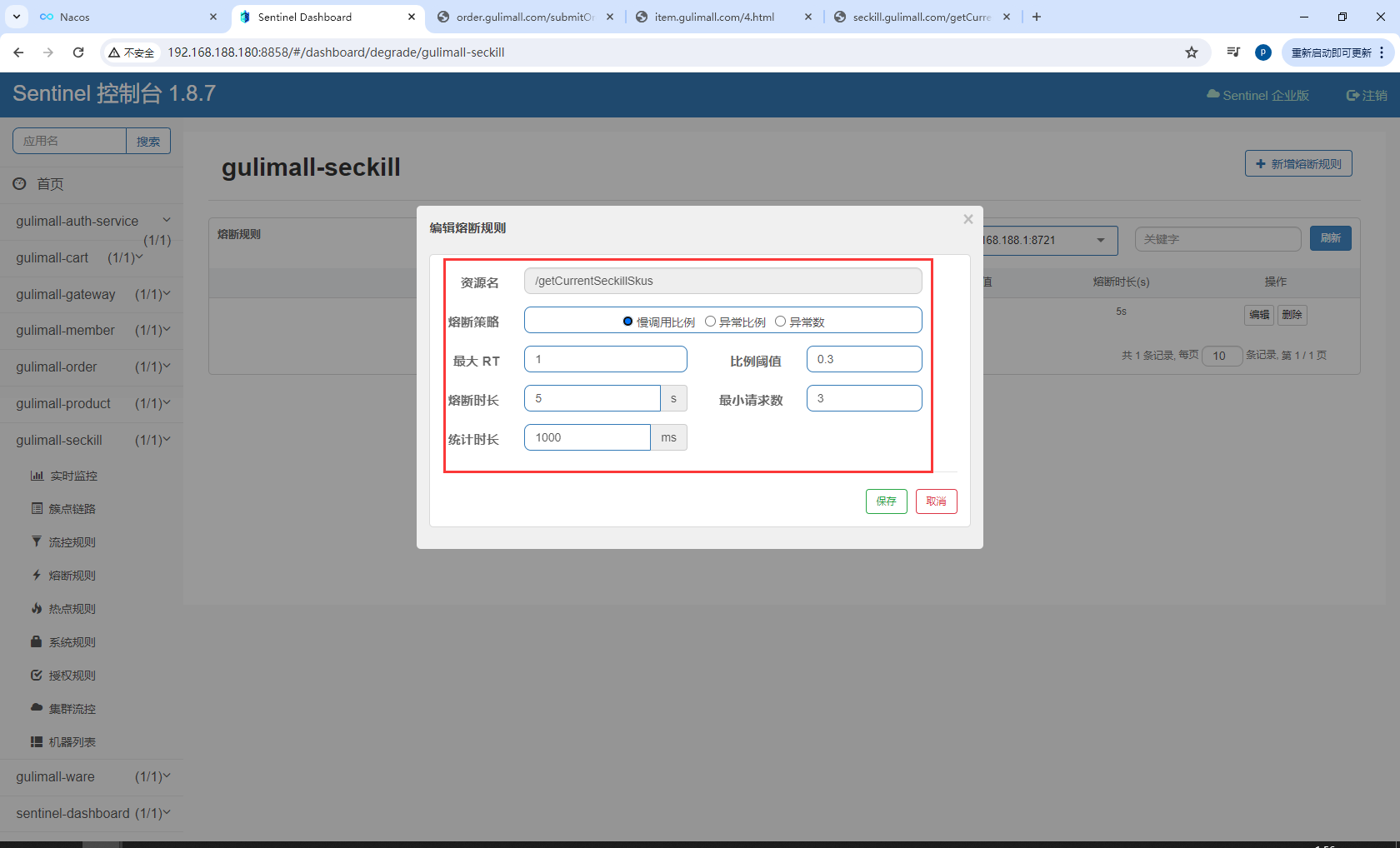Expand gulimall-gateway menu
The width and height of the screenshot is (1400, 848).
pyautogui.click(x=167, y=293)
